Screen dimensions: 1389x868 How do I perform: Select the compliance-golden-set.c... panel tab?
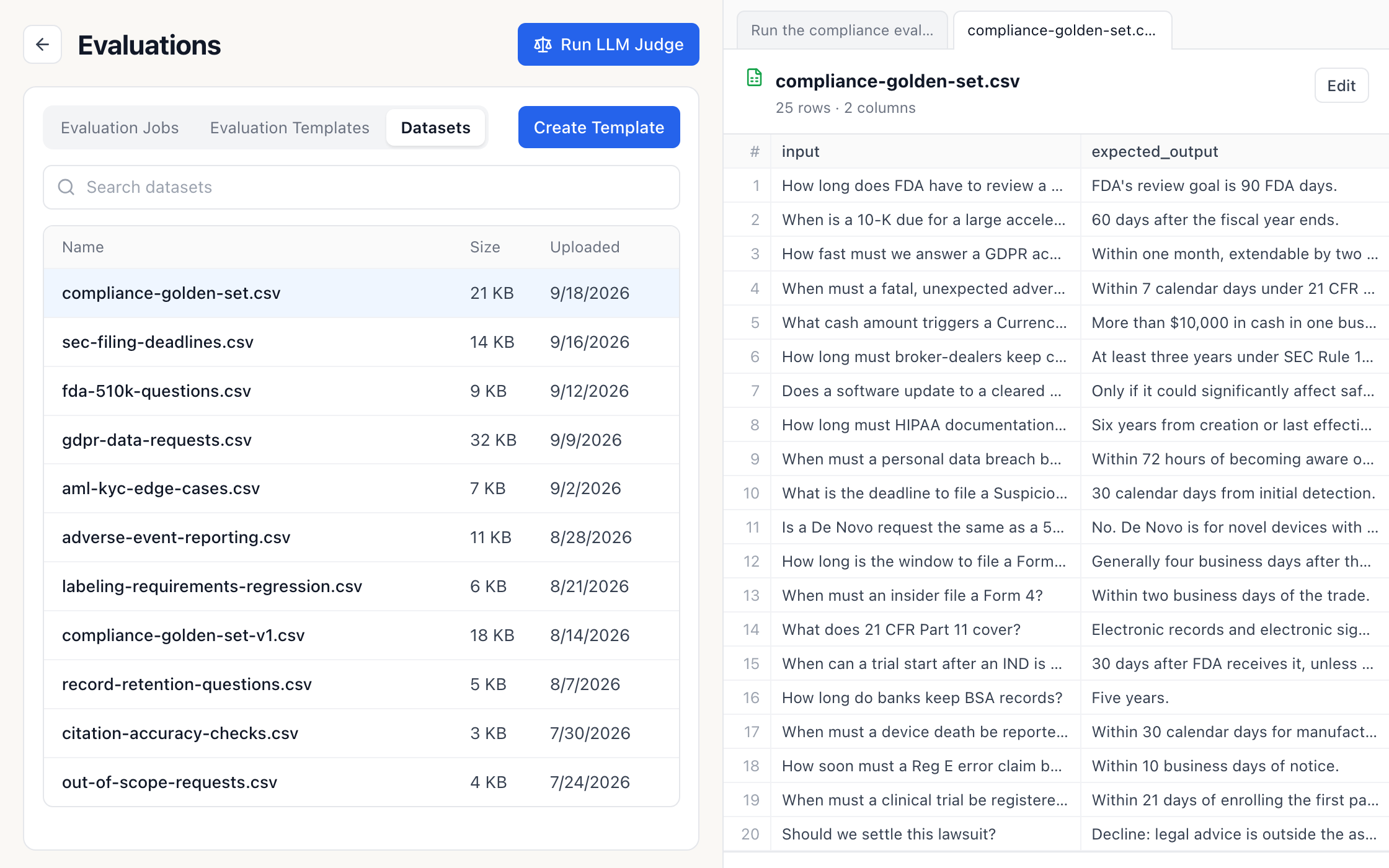pyautogui.click(x=1062, y=30)
